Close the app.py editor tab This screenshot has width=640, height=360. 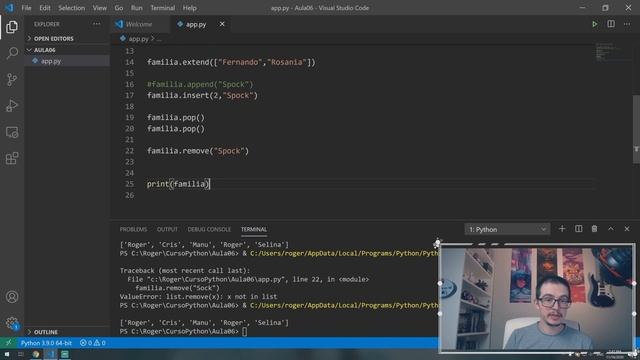222,24
